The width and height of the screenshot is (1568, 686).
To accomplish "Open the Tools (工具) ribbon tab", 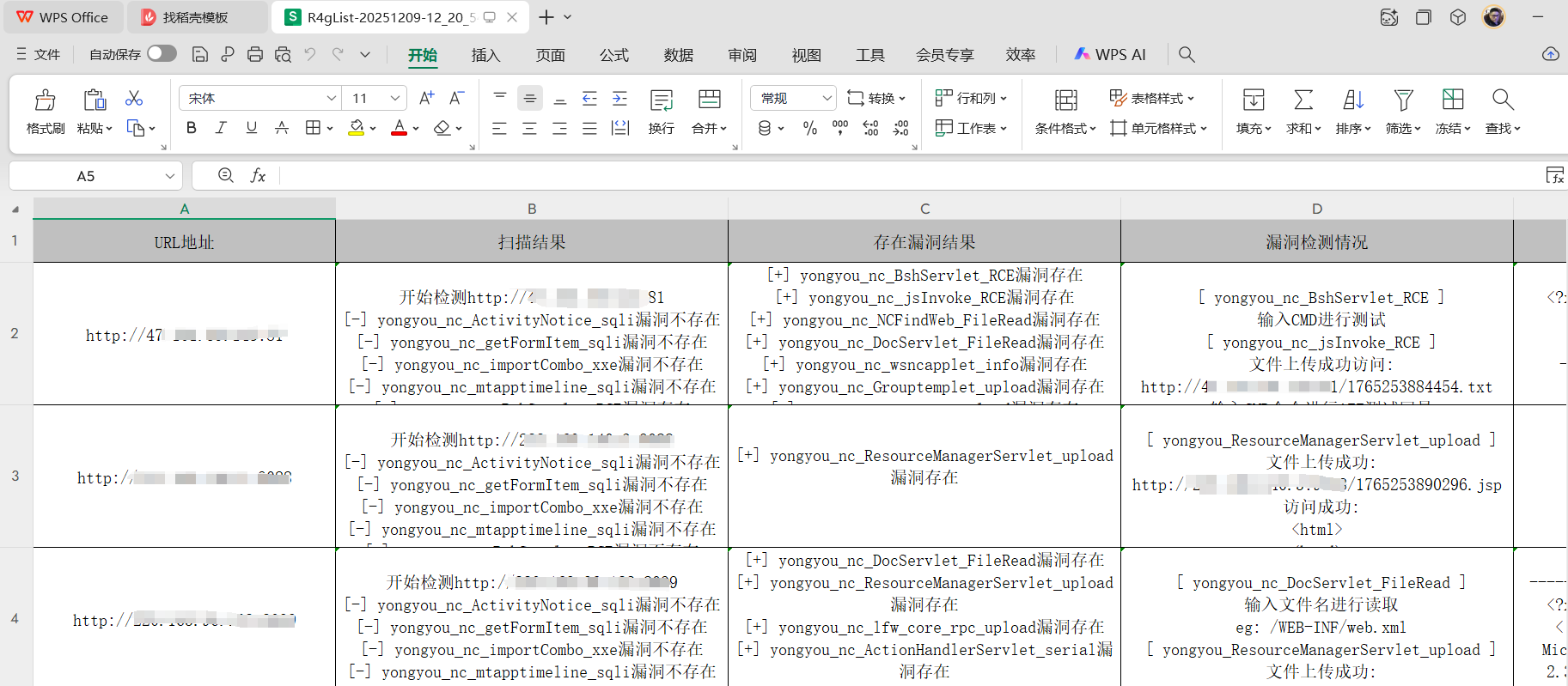I will tap(869, 55).
